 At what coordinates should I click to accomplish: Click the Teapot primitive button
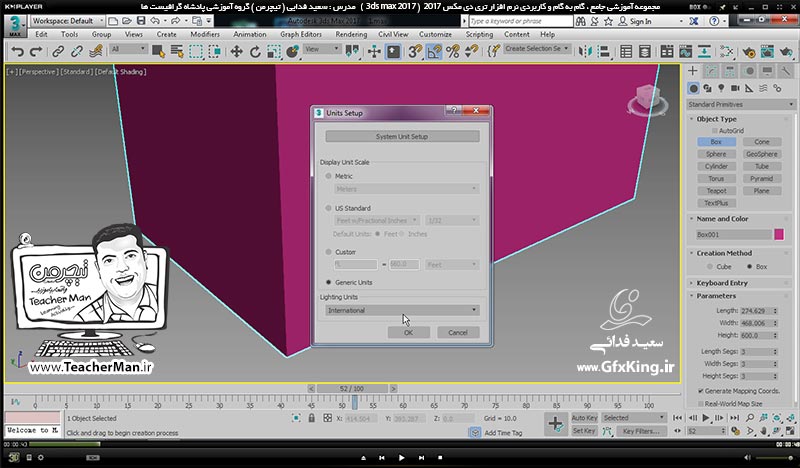tap(716, 191)
